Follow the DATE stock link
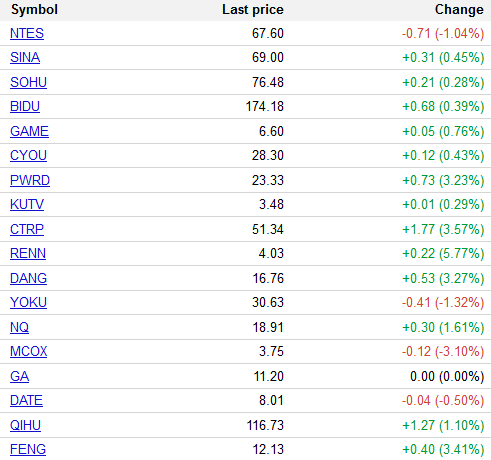 (26, 400)
